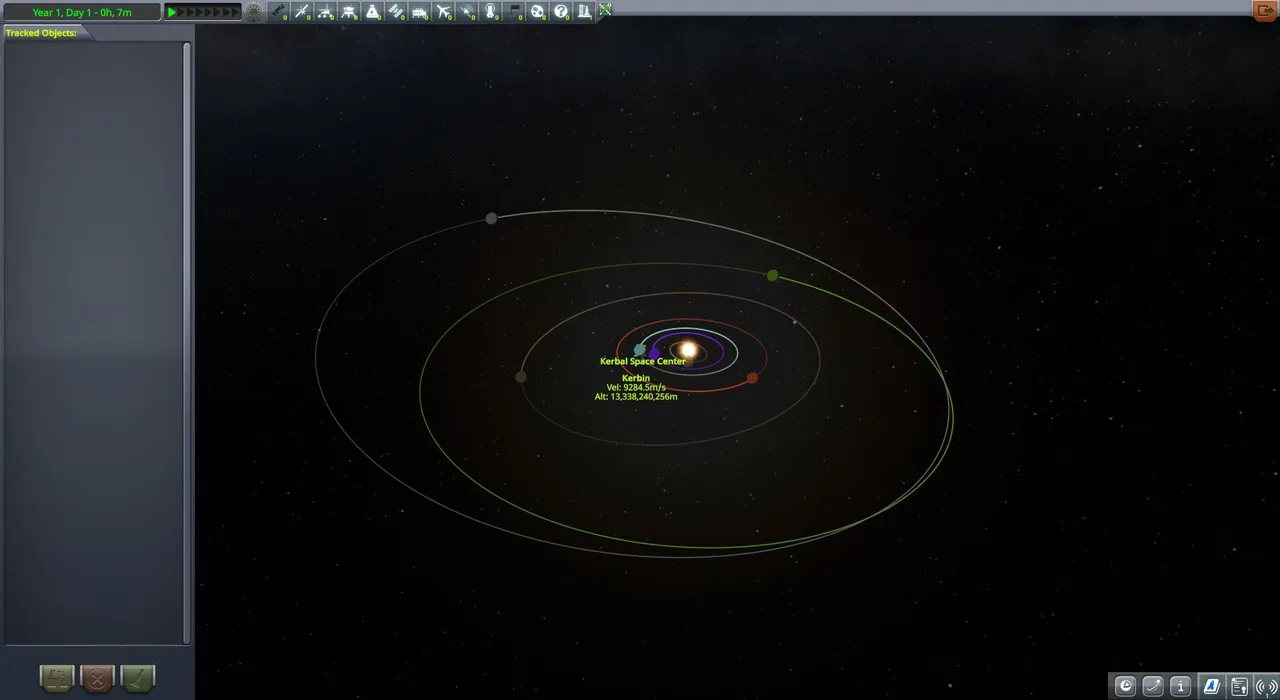Screen dimensions: 1280x700
Task: Click the Tracked Objects header
Action: (41, 33)
